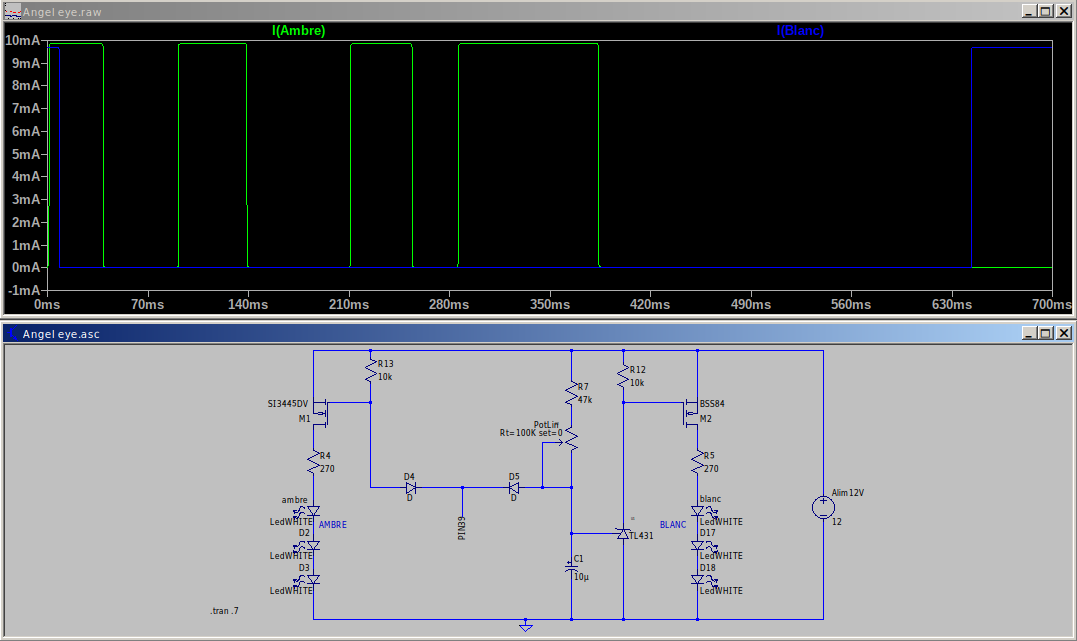Select the R12 resistor symbol
Image resolution: width=1077 pixels, height=641 pixels.
pos(623,376)
